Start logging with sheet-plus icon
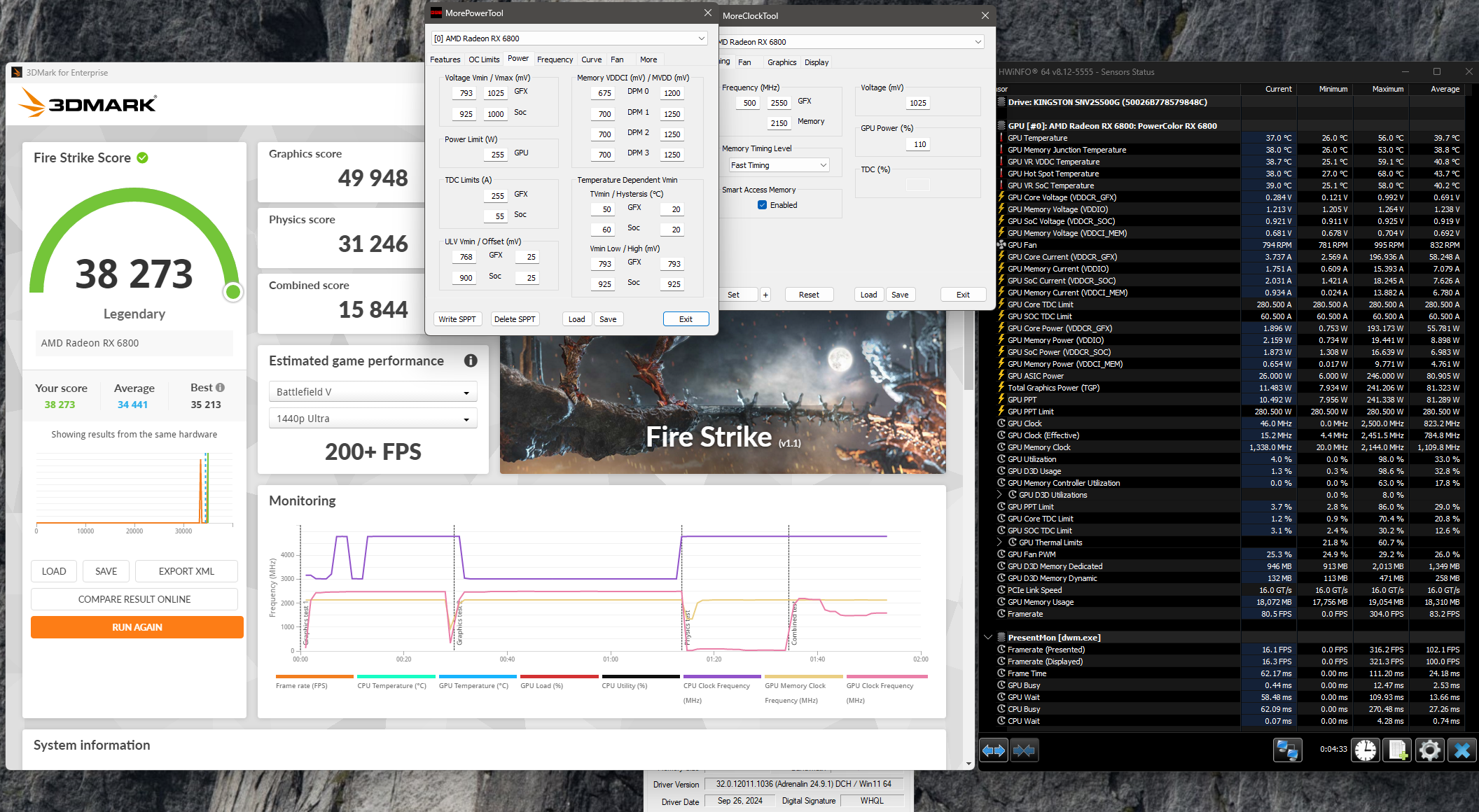 coord(1398,750)
